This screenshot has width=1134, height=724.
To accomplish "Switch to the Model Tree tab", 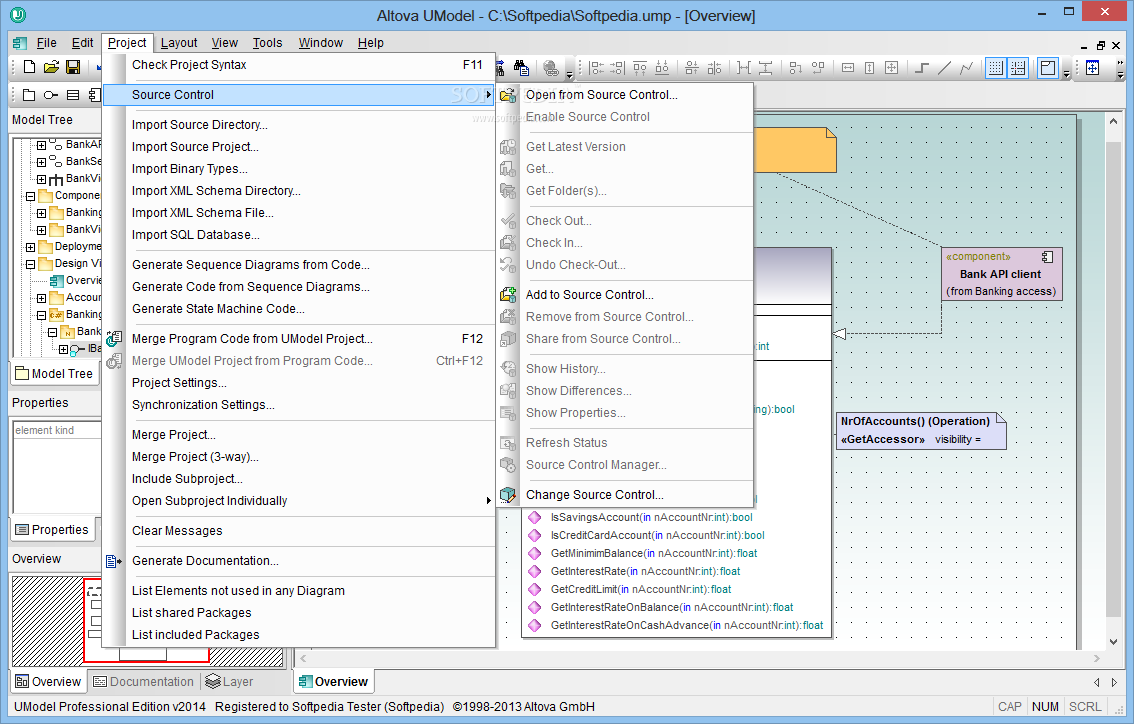I will tap(54, 373).
